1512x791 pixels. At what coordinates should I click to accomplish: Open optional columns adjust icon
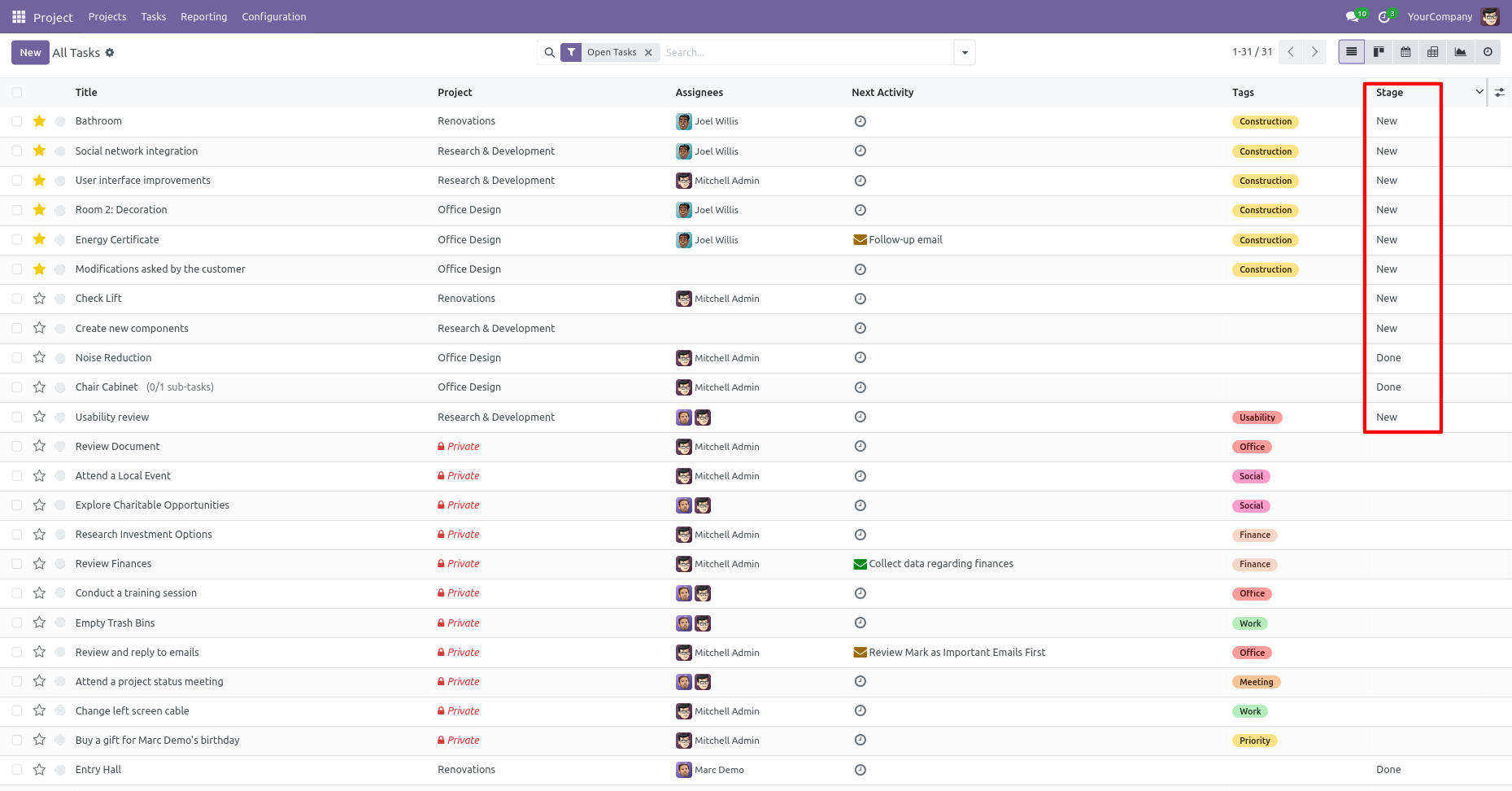(x=1500, y=93)
